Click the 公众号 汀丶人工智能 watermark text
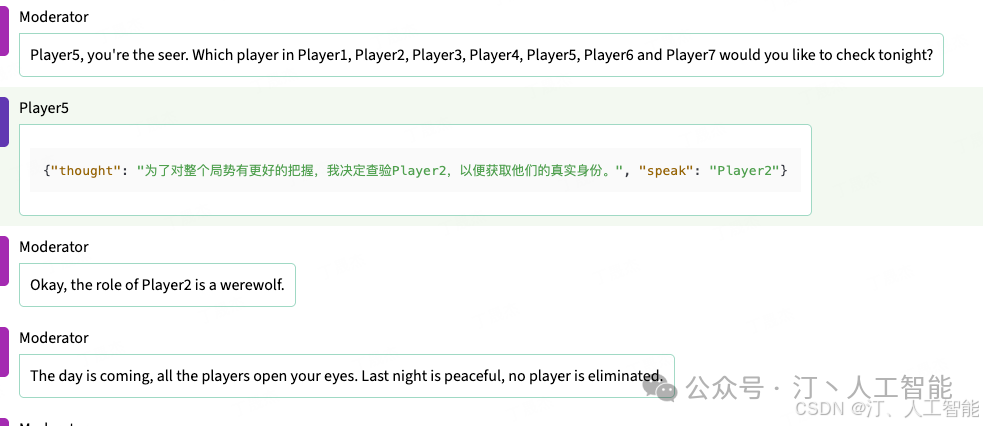This screenshot has width=983, height=426. (820, 386)
